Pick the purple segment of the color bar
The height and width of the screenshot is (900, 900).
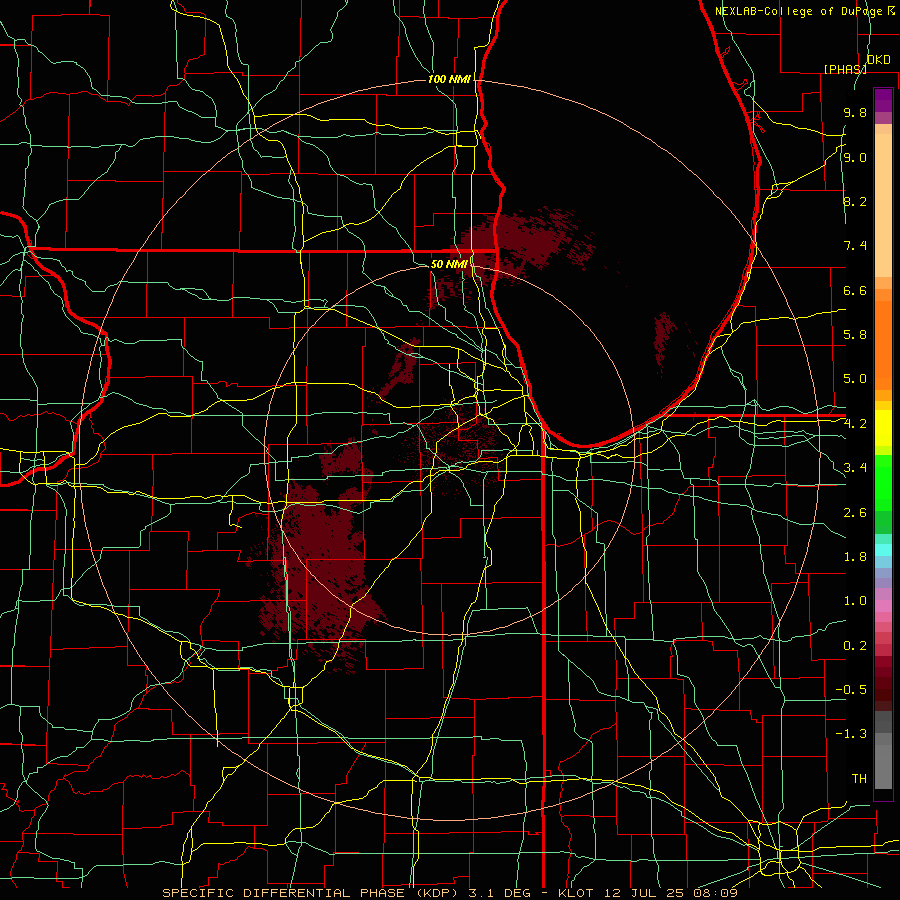point(883,100)
